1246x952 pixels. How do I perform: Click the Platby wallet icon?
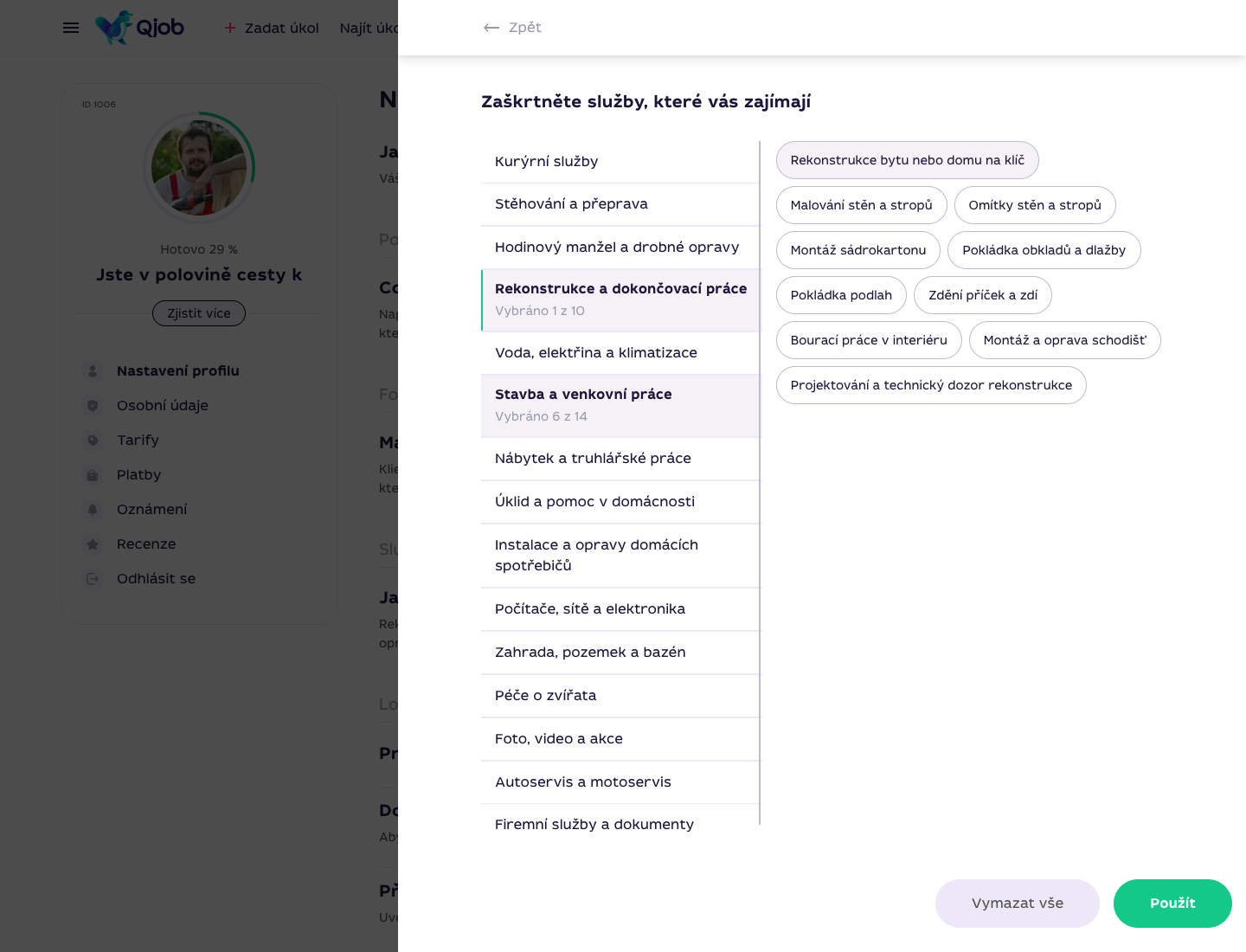(x=93, y=475)
